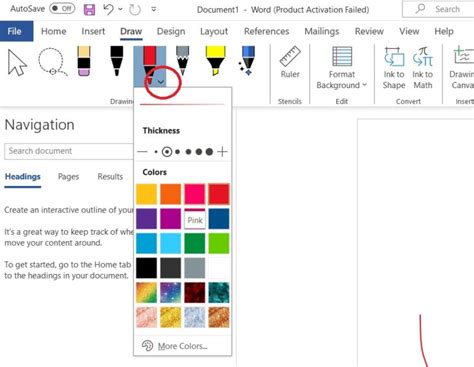Undo the last action
This screenshot has width=474, height=367.
108,9
